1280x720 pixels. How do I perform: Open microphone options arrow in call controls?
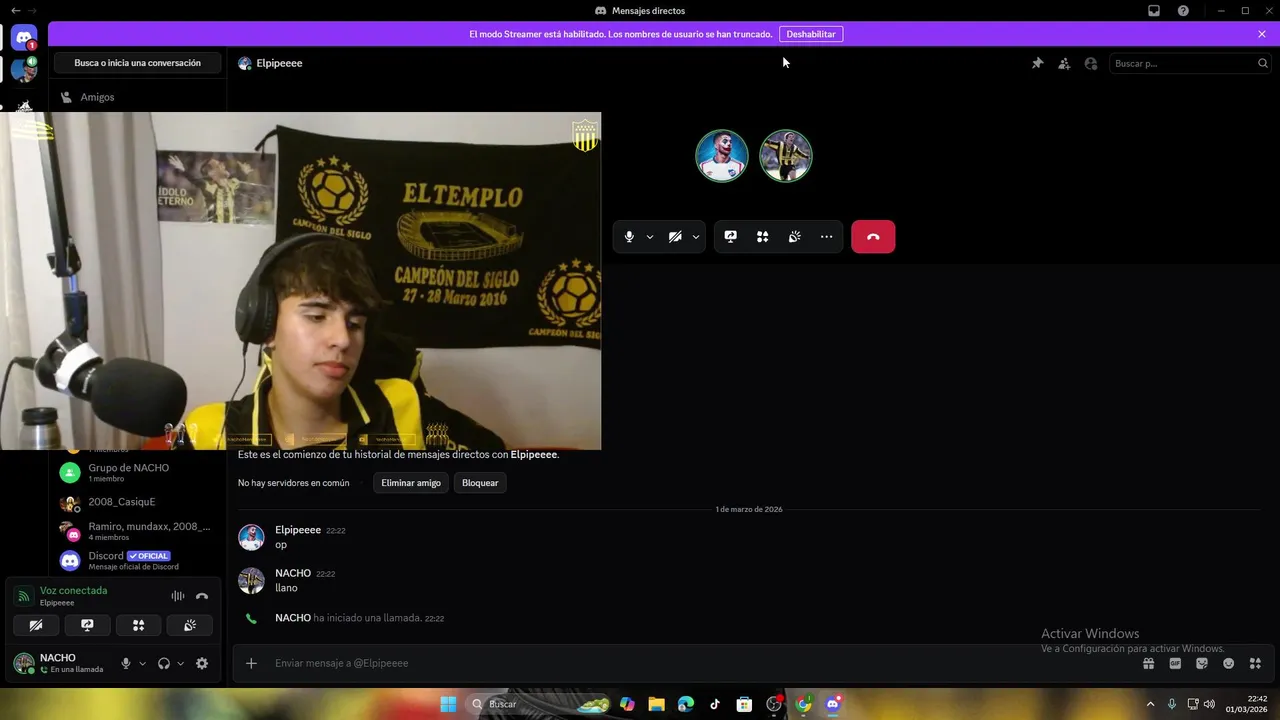tap(650, 237)
